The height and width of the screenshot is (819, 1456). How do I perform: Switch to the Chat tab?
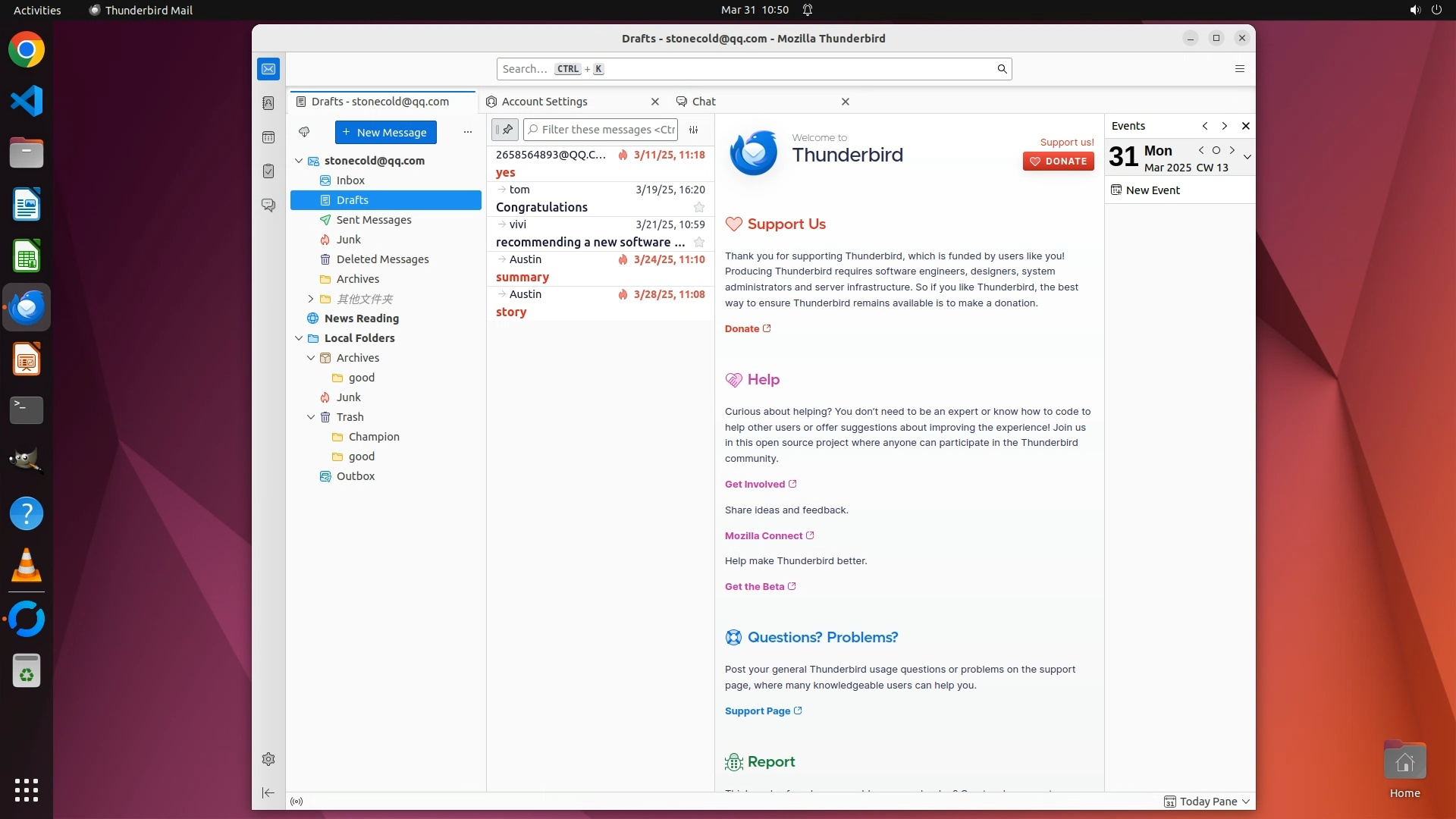click(x=704, y=102)
